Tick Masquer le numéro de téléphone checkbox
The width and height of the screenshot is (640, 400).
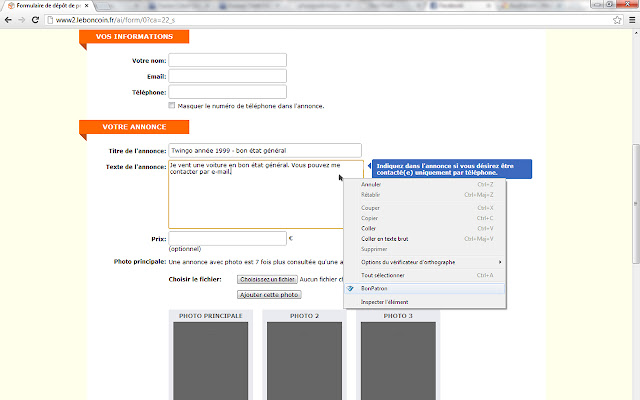(x=172, y=105)
